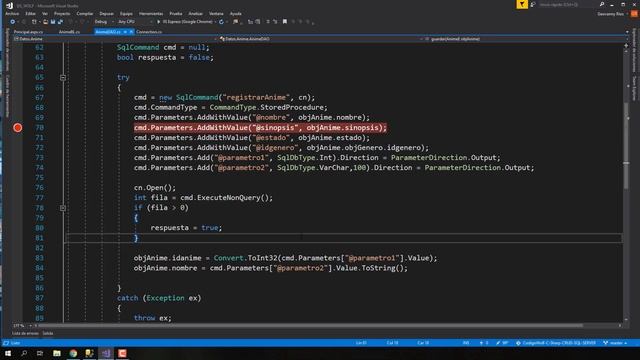Click the save file toolbar icon
Image resolution: width=640 pixels, height=360 pixels.
53,22
